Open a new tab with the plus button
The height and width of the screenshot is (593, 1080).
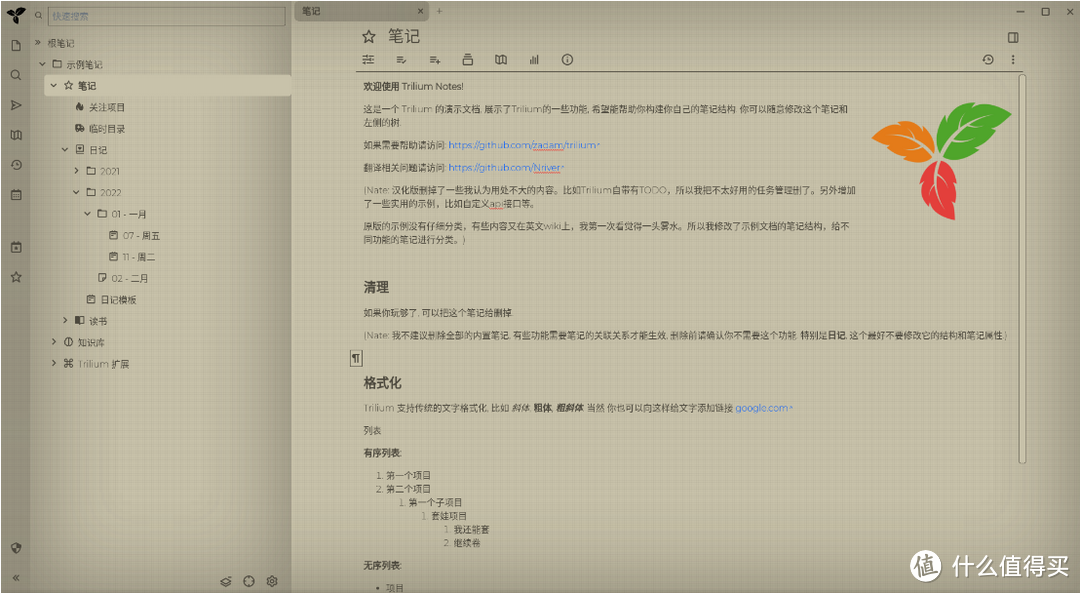click(x=438, y=11)
